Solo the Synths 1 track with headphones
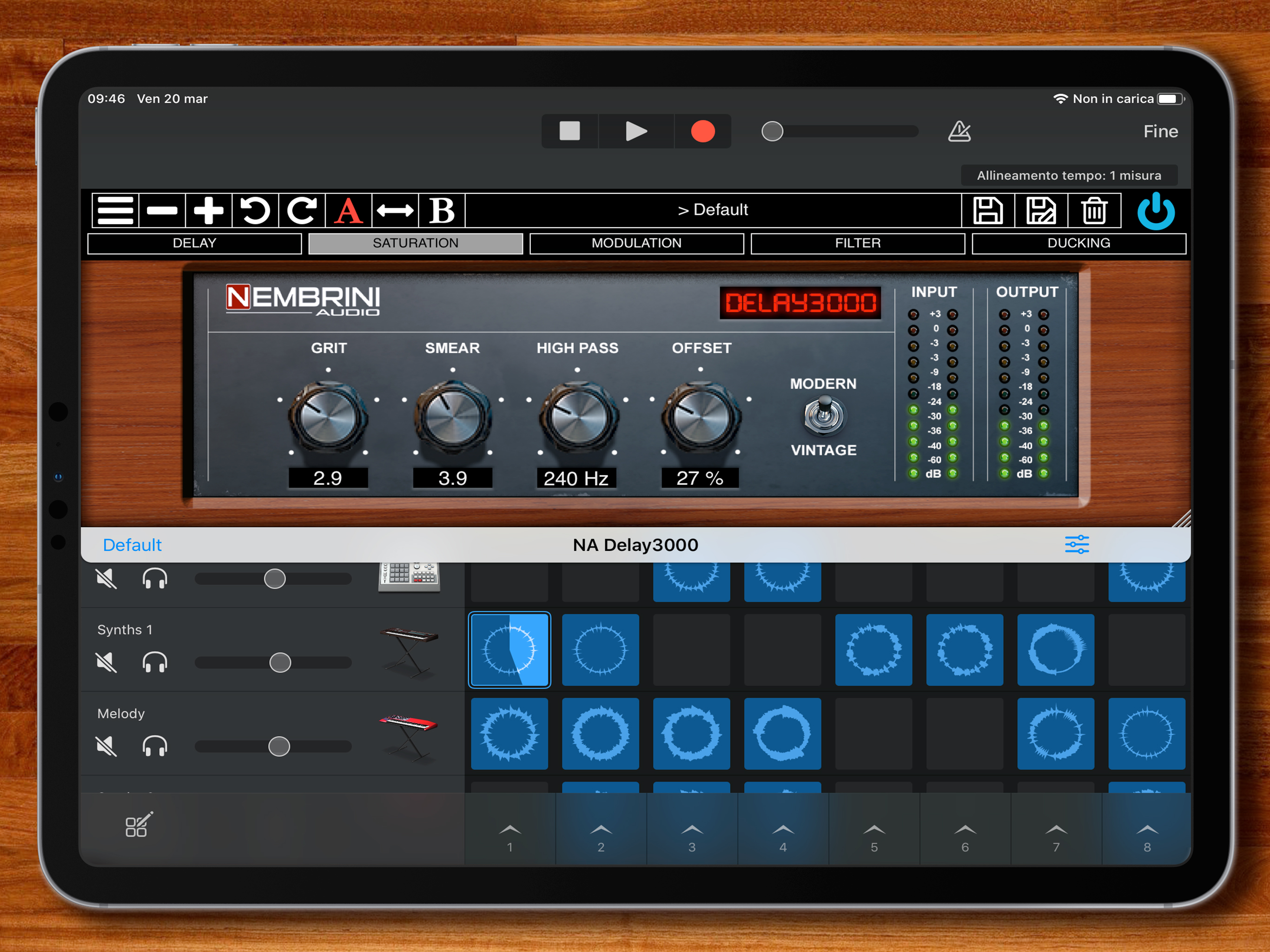1270x952 pixels. tap(154, 662)
